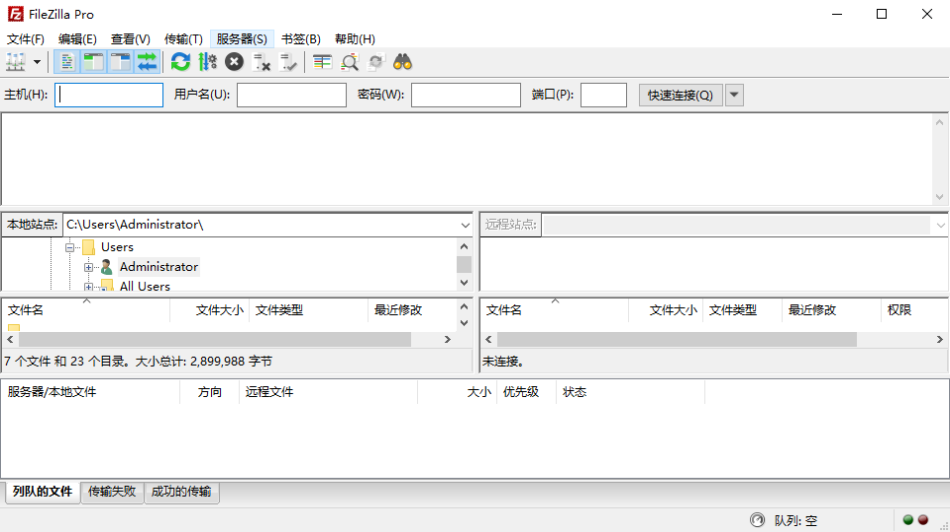Click local file list horizontal scrollbar right arrow
Image resolution: width=950 pixels, height=532 pixels.
pyautogui.click(x=448, y=340)
